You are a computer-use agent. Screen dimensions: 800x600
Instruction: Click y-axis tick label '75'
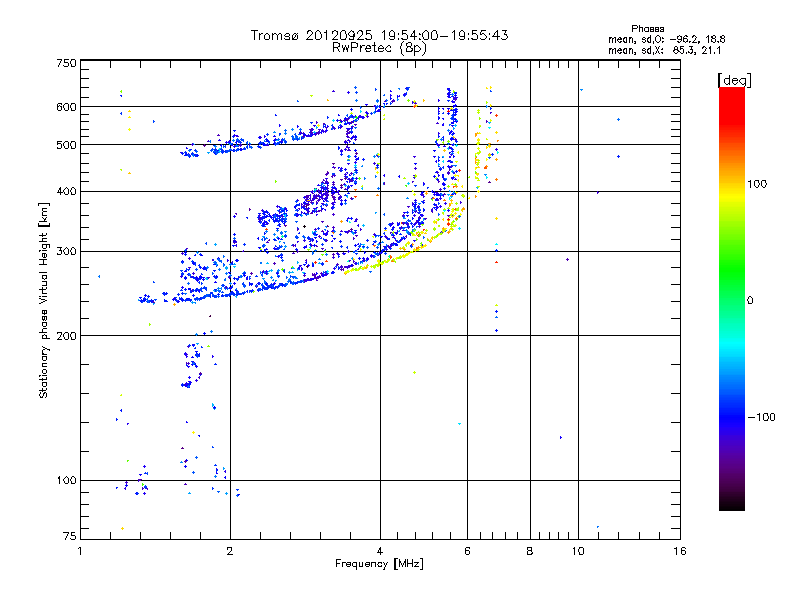coord(69,536)
